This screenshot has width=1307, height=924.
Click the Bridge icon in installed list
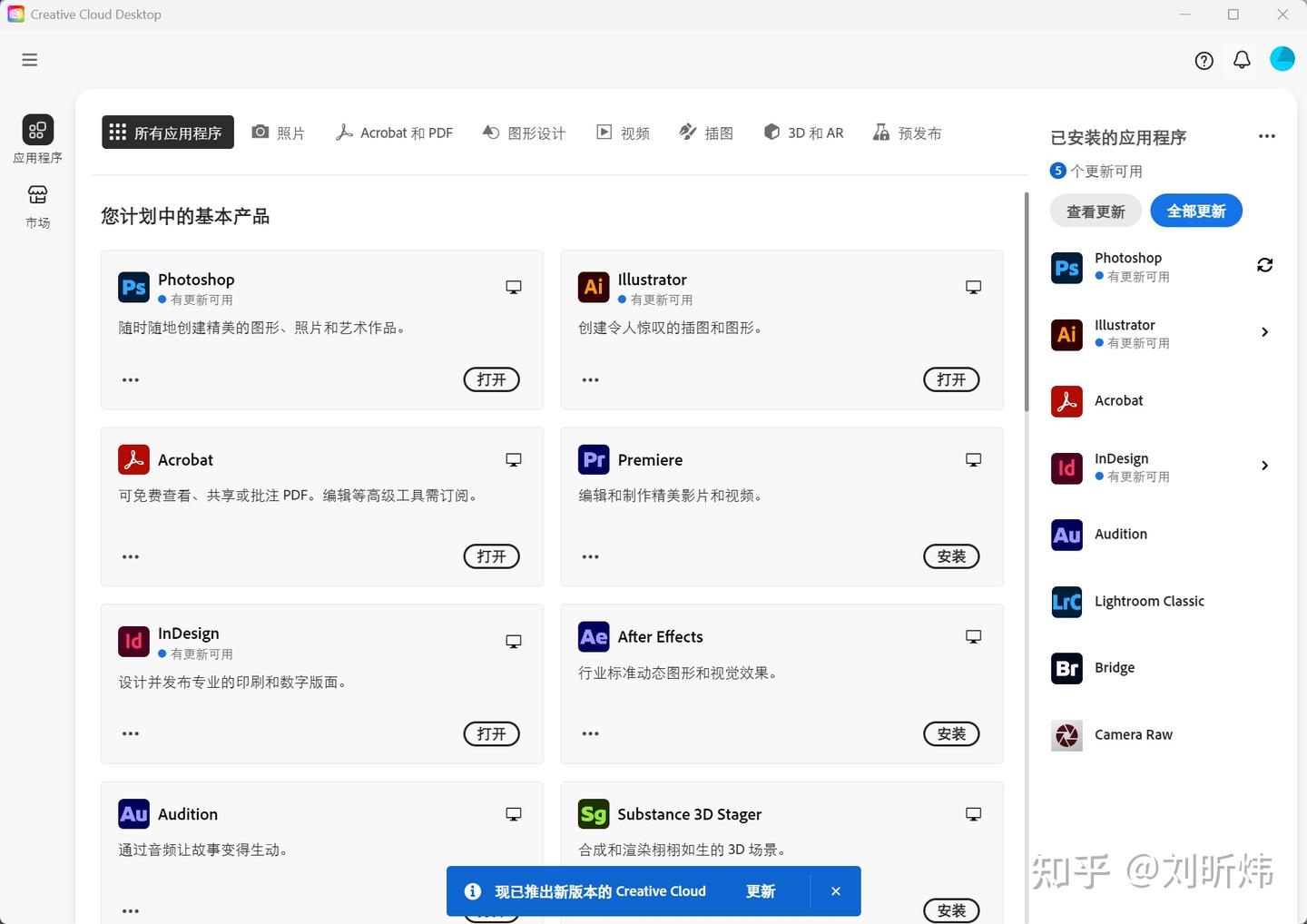[x=1066, y=668]
